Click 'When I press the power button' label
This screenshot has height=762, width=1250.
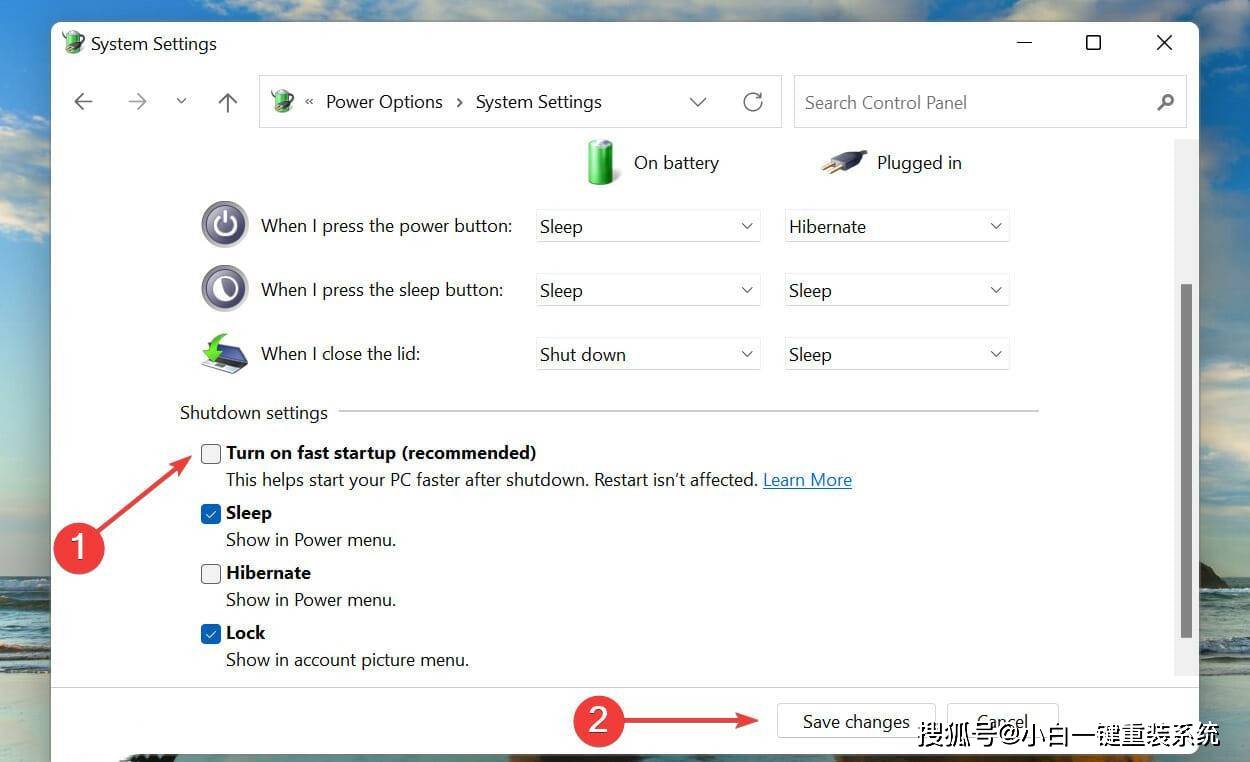click(386, 226)
